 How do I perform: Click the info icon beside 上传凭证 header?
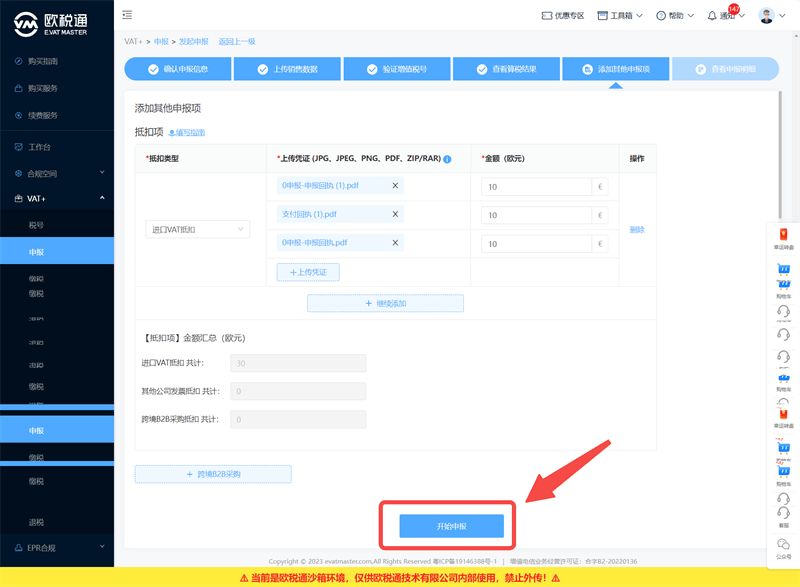[x=447, y=159]
